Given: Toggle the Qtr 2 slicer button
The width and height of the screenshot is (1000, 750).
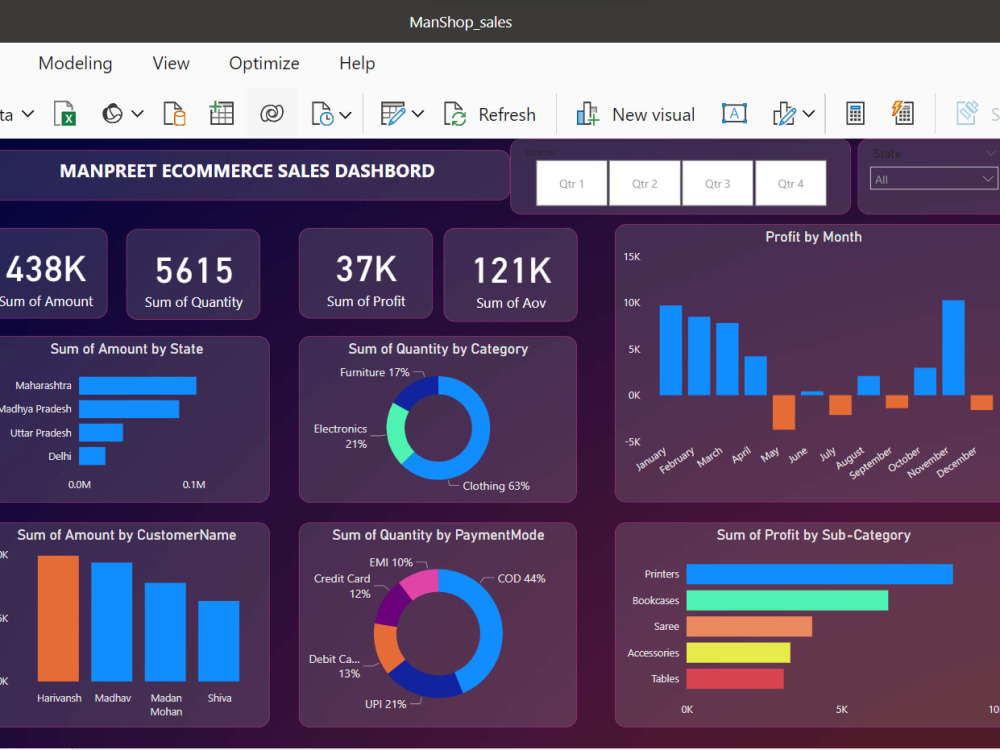Looking at the screenshot, I should 644,183.
